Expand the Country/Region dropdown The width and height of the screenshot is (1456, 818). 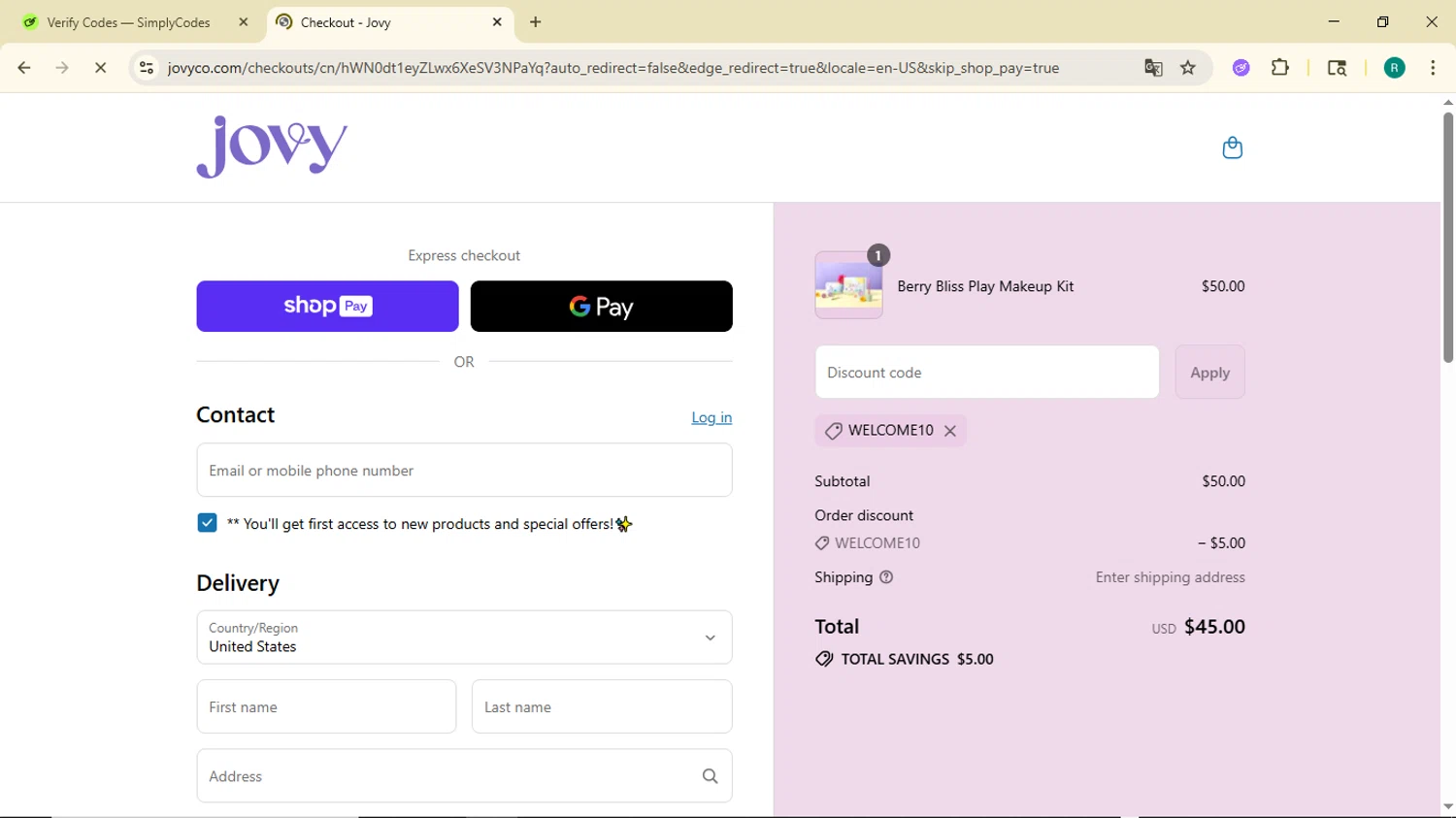pos(464,638)
